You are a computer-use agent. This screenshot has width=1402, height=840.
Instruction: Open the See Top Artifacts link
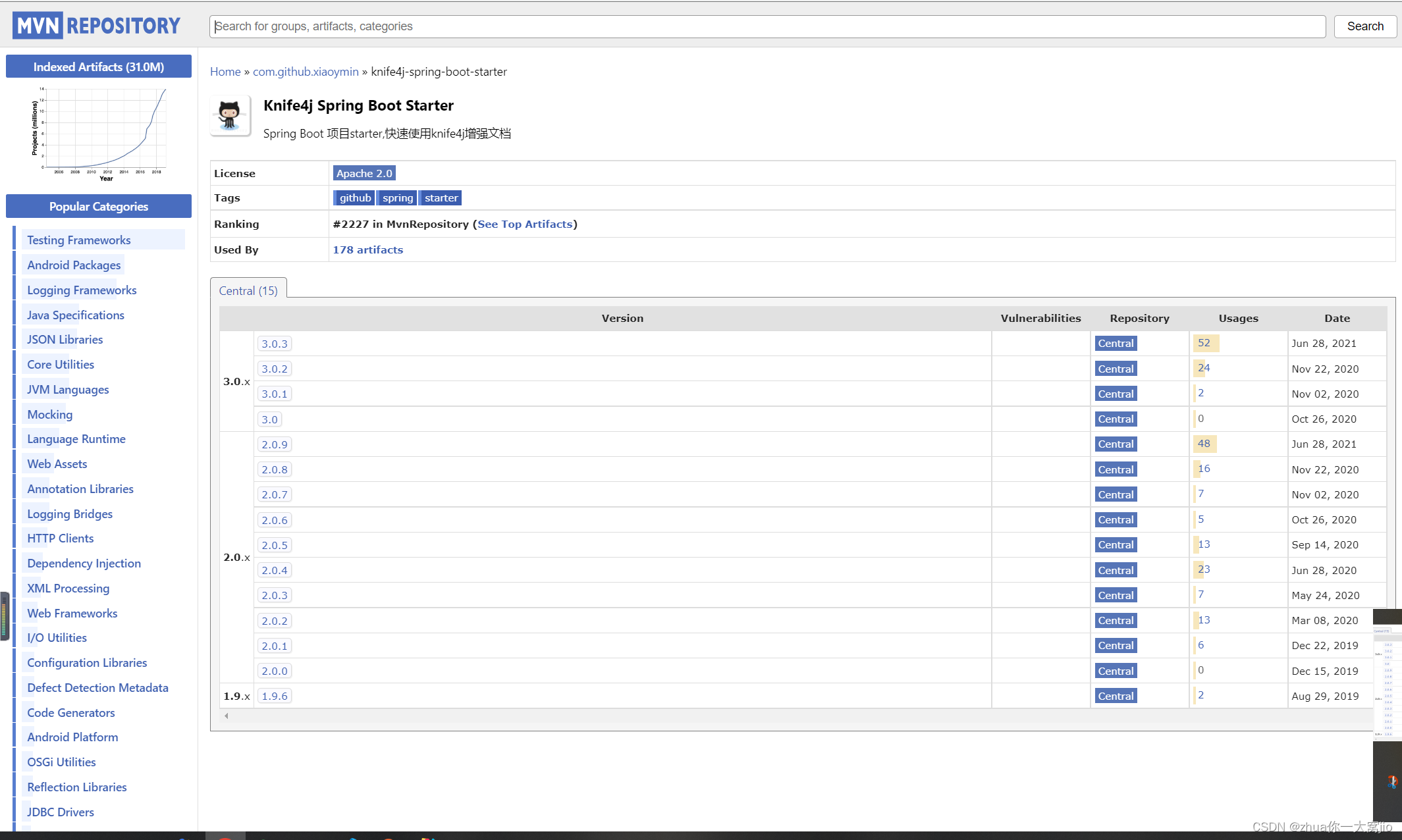(525, 224)
